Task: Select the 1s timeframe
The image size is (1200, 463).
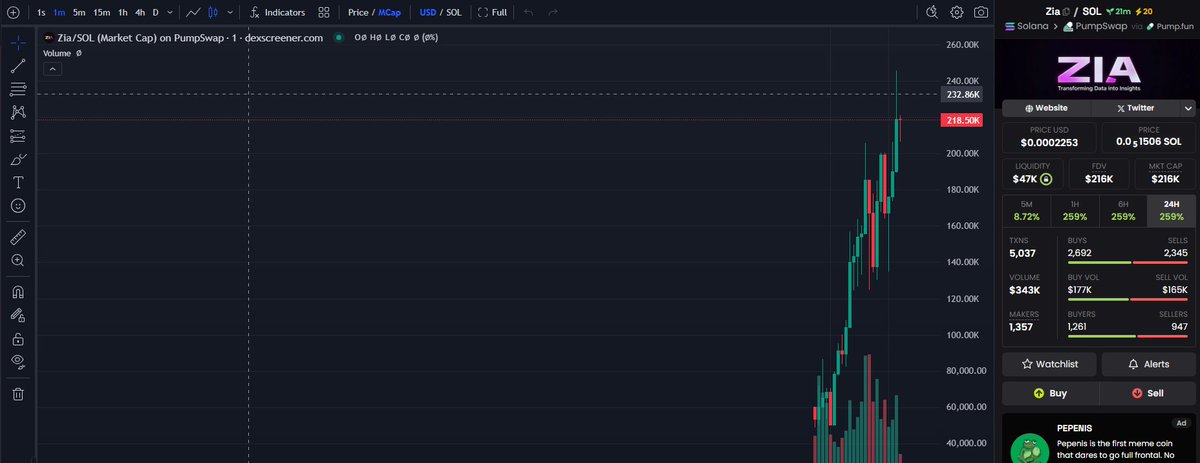Action: [41, 13]
